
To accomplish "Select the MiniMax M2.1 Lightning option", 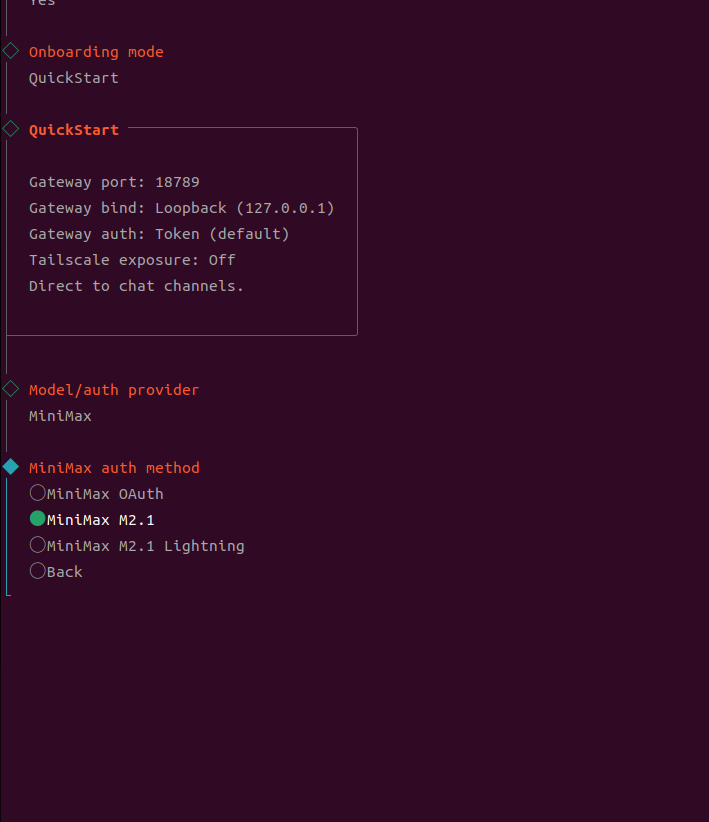I will tap(144, 545).
